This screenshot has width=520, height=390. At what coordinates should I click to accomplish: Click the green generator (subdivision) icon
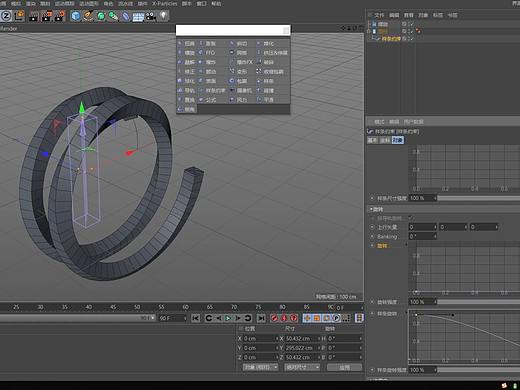click(x=101, y=16)
